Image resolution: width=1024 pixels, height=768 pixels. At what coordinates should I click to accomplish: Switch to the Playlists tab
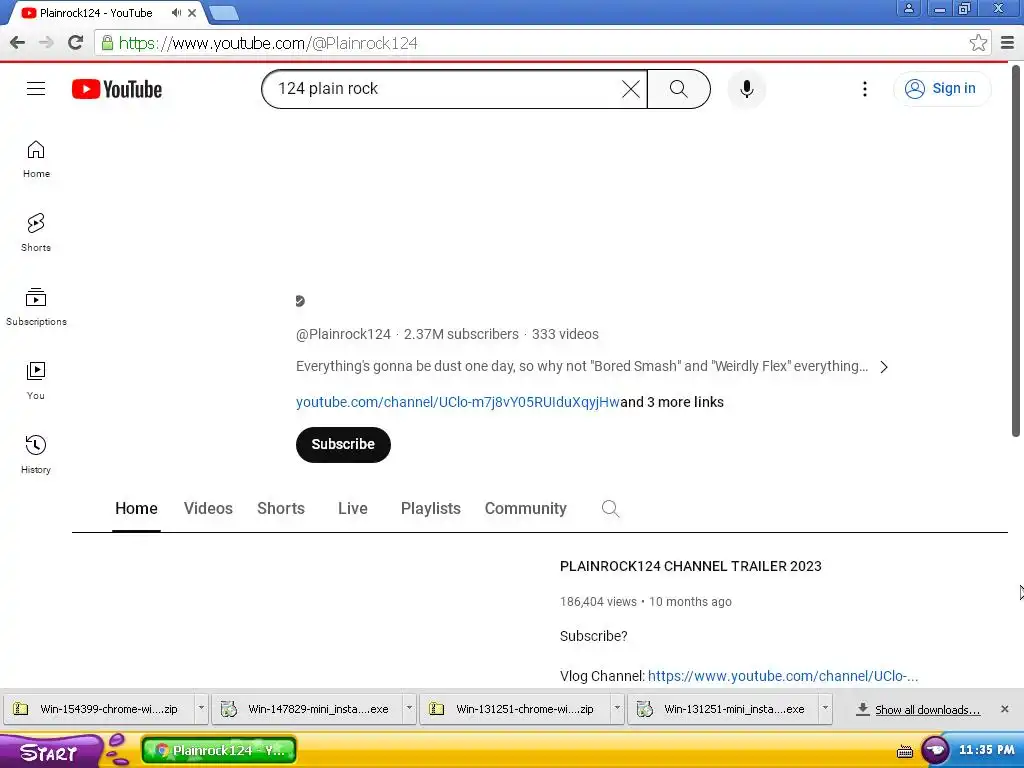pos(430,508)
